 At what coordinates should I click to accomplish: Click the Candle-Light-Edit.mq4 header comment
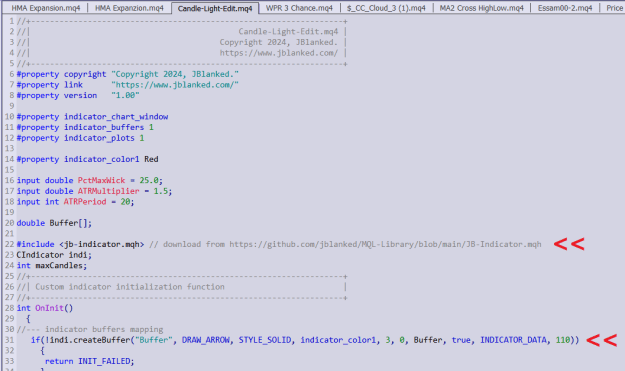click(x=288, y=31)
